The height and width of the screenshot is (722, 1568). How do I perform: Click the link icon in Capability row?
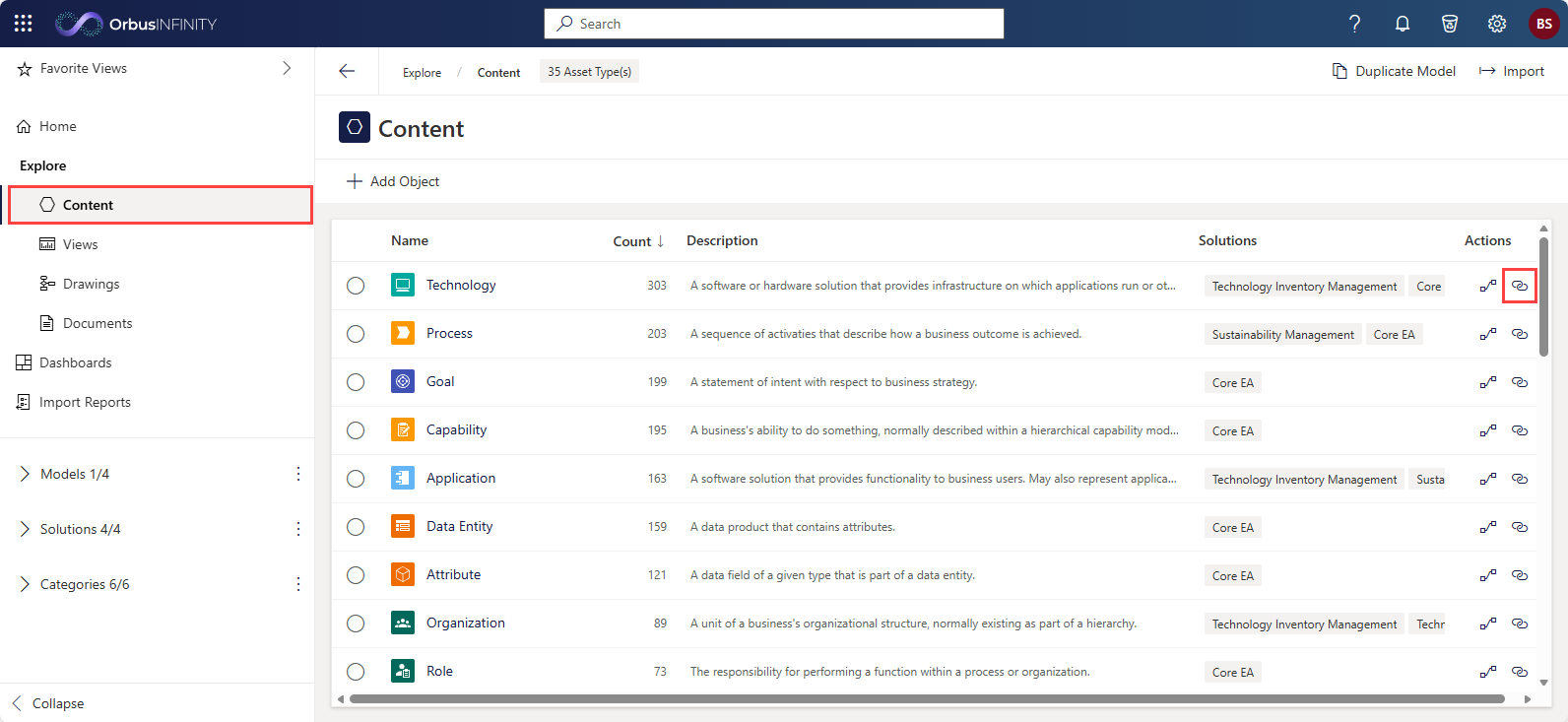tap(1520, 430)
